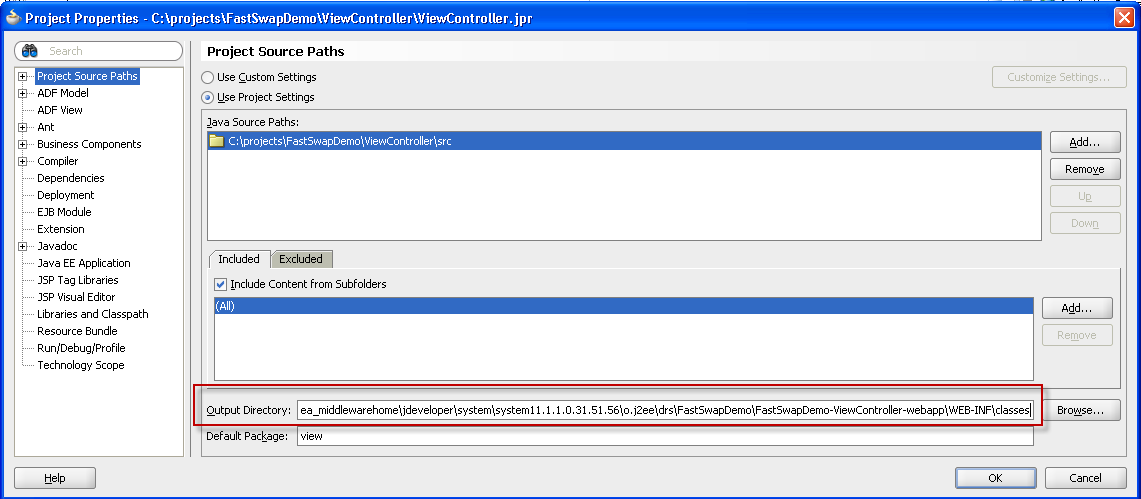This screenshot has width=1141, height=499.
Task: Switch to the Included tab
Action: 239,259
